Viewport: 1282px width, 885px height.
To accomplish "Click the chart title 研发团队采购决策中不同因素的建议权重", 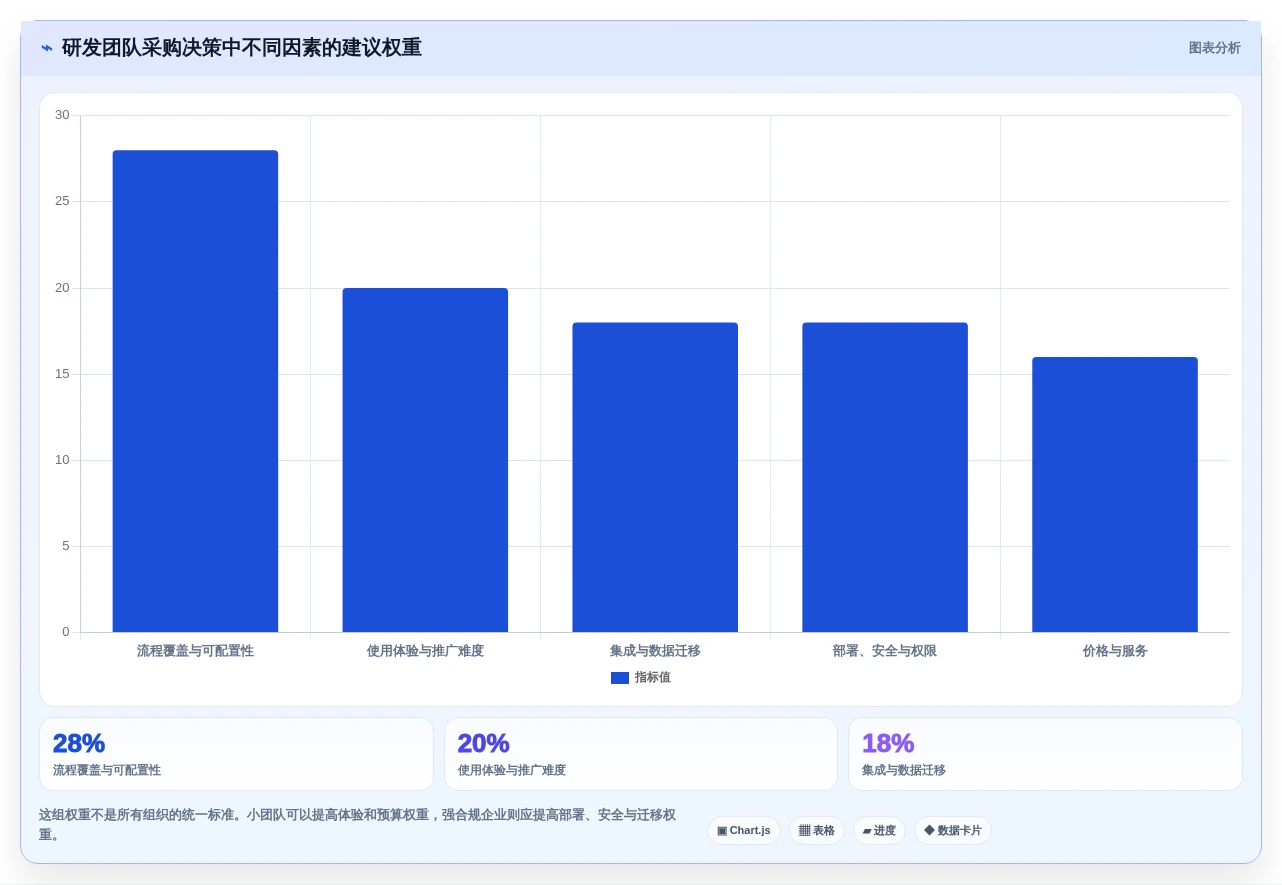I will [x=242, y=48].
